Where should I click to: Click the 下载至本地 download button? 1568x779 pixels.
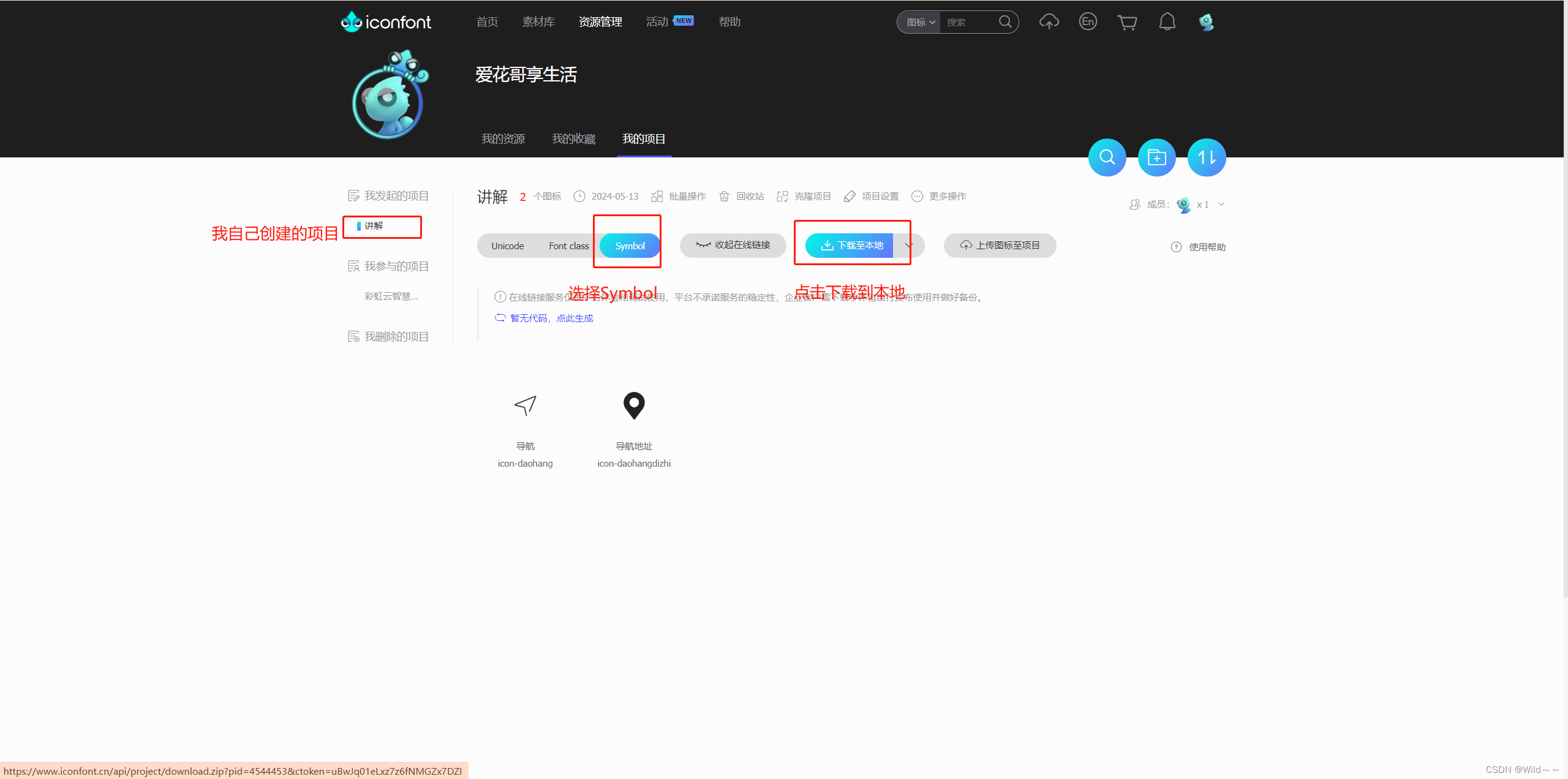pos(851,245)
